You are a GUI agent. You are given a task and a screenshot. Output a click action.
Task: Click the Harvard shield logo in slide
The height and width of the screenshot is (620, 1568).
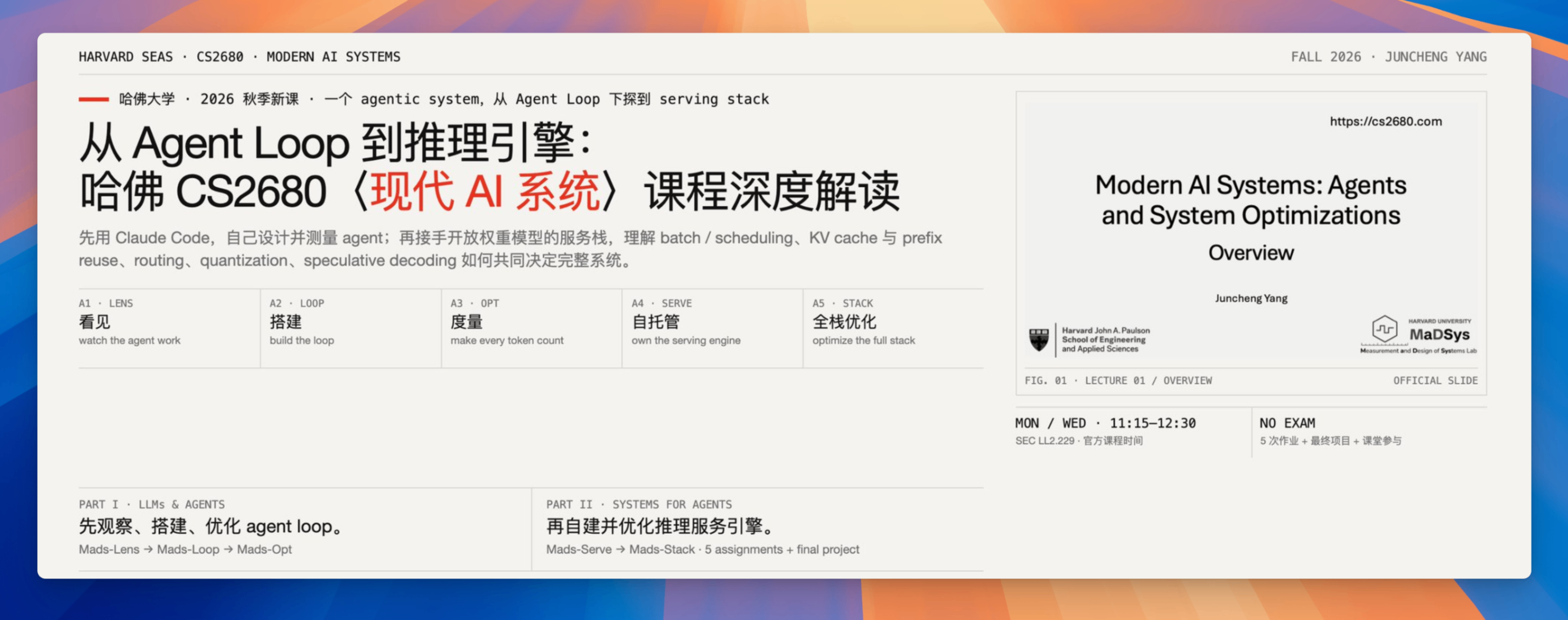coord(1039,339)
